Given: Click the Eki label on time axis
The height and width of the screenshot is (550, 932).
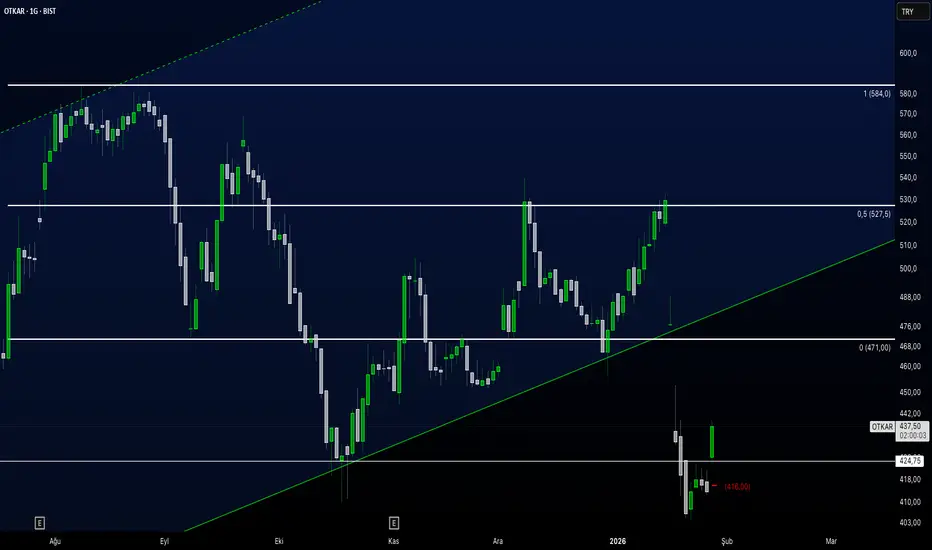Looking at the screenshot, I should point(279,541).
